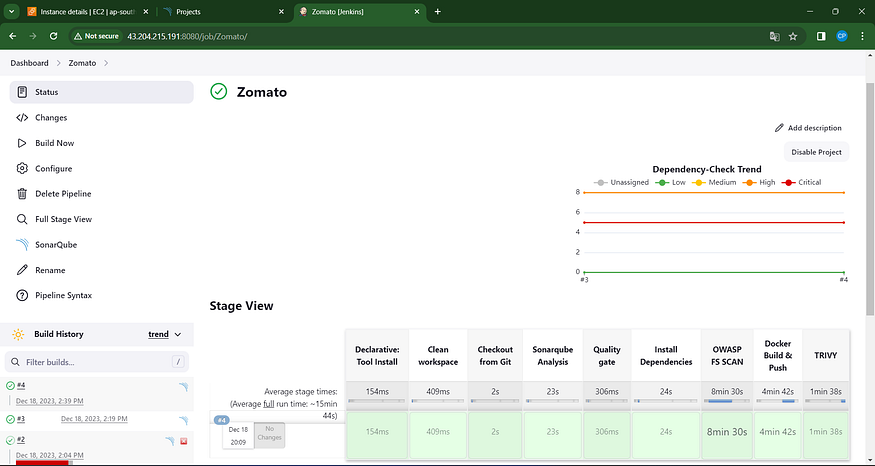The image size is (875, 466).
Task: Click the Changes code icon
Action: point(22,118)
